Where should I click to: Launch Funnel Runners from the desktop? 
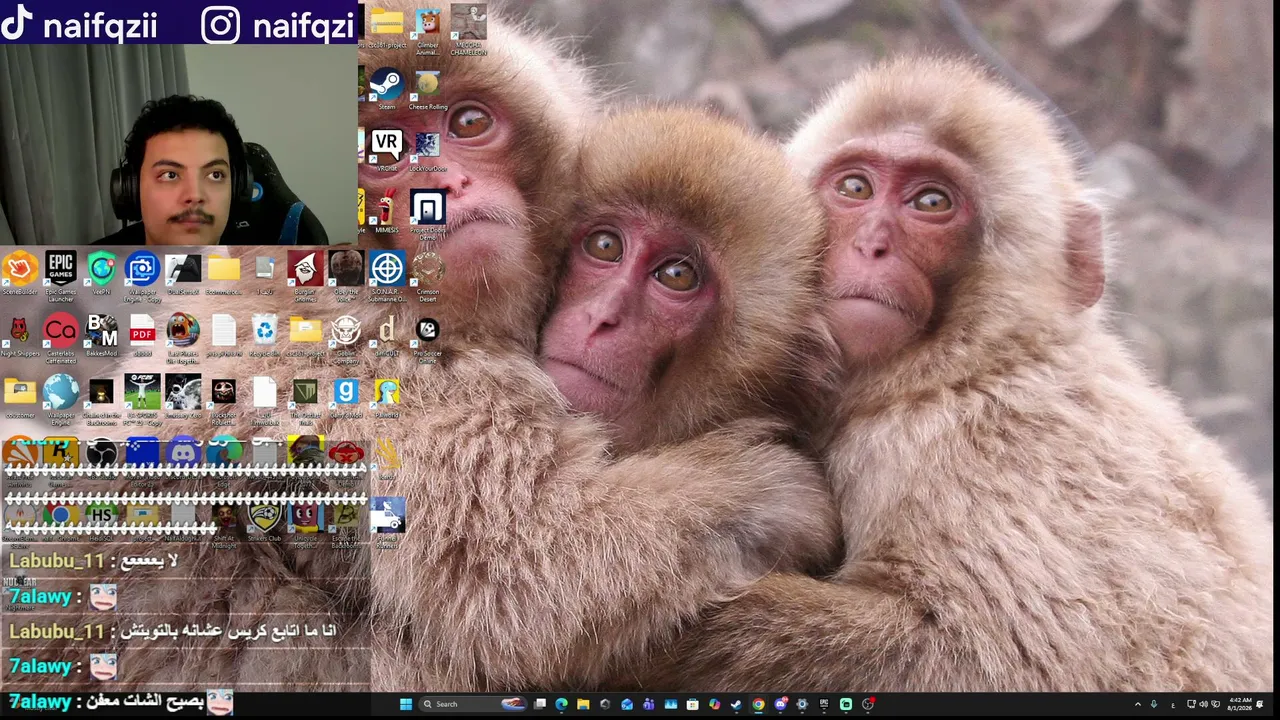387,521
